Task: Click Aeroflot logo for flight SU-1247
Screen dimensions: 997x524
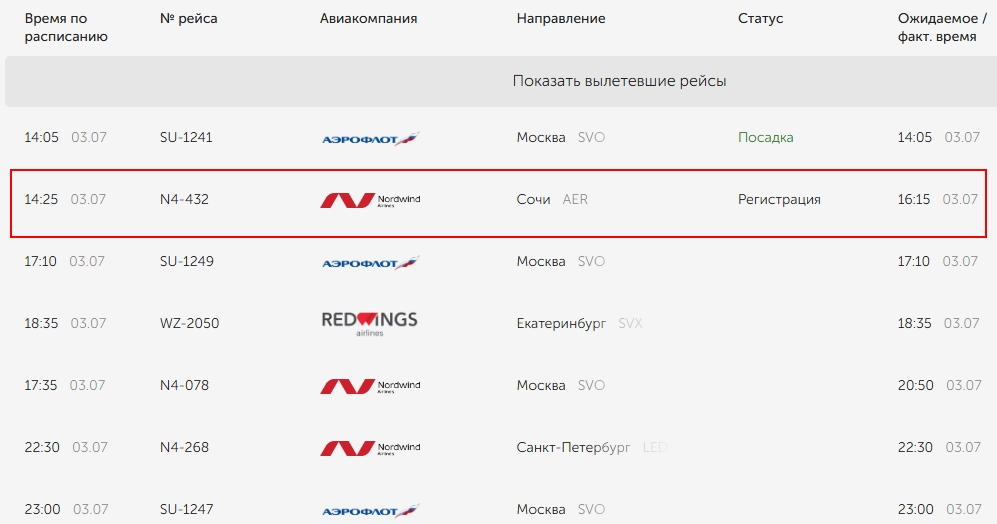Action: (370, 510)
